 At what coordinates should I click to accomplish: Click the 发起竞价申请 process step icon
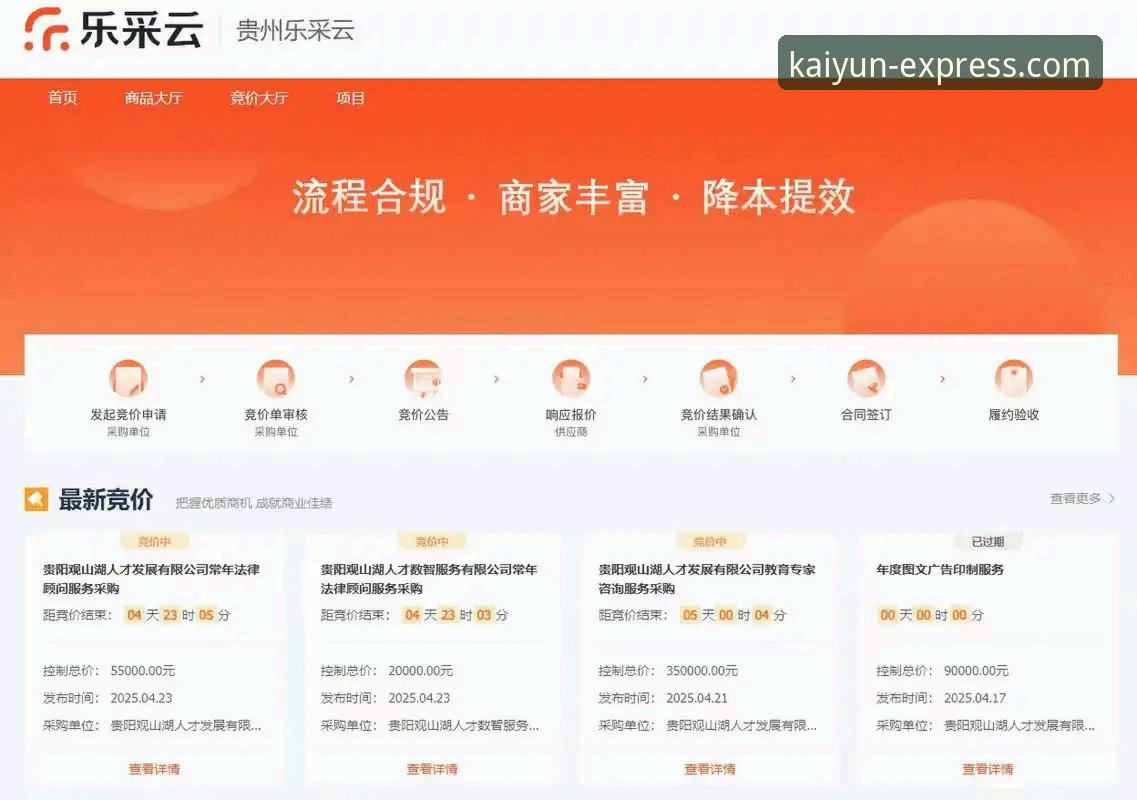127,380
